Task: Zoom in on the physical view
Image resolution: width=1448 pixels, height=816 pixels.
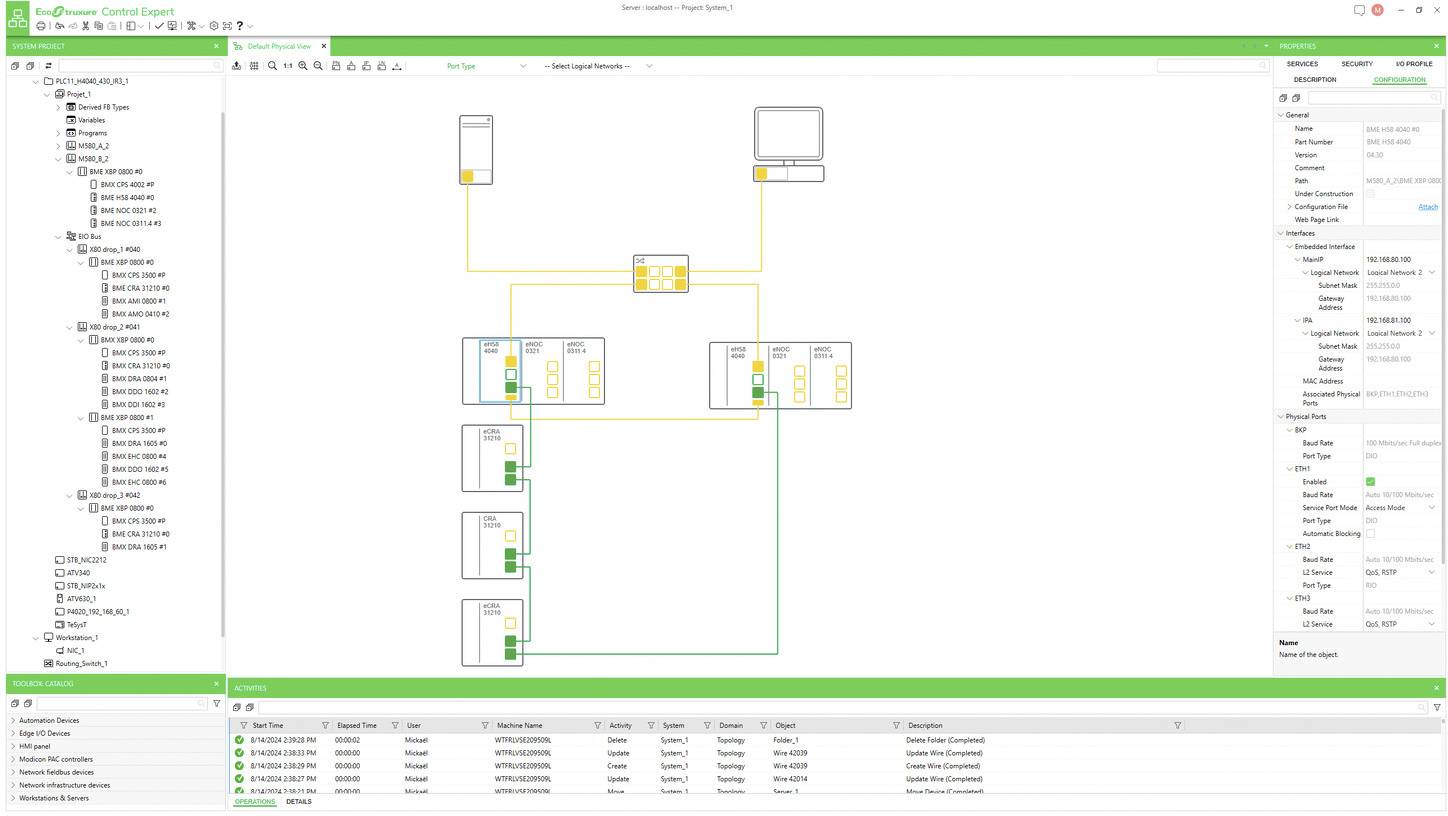Action: click(303, 66)
